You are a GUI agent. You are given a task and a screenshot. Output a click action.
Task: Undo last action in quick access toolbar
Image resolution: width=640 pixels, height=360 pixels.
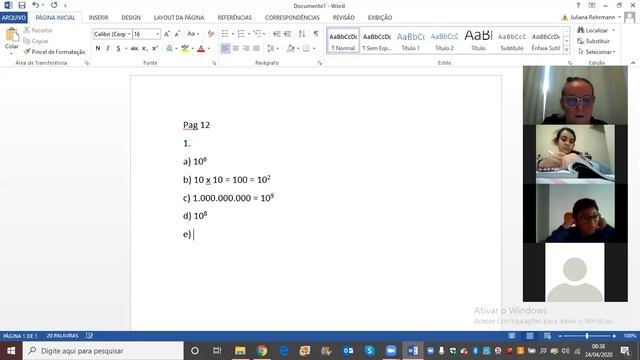(36, 5)
